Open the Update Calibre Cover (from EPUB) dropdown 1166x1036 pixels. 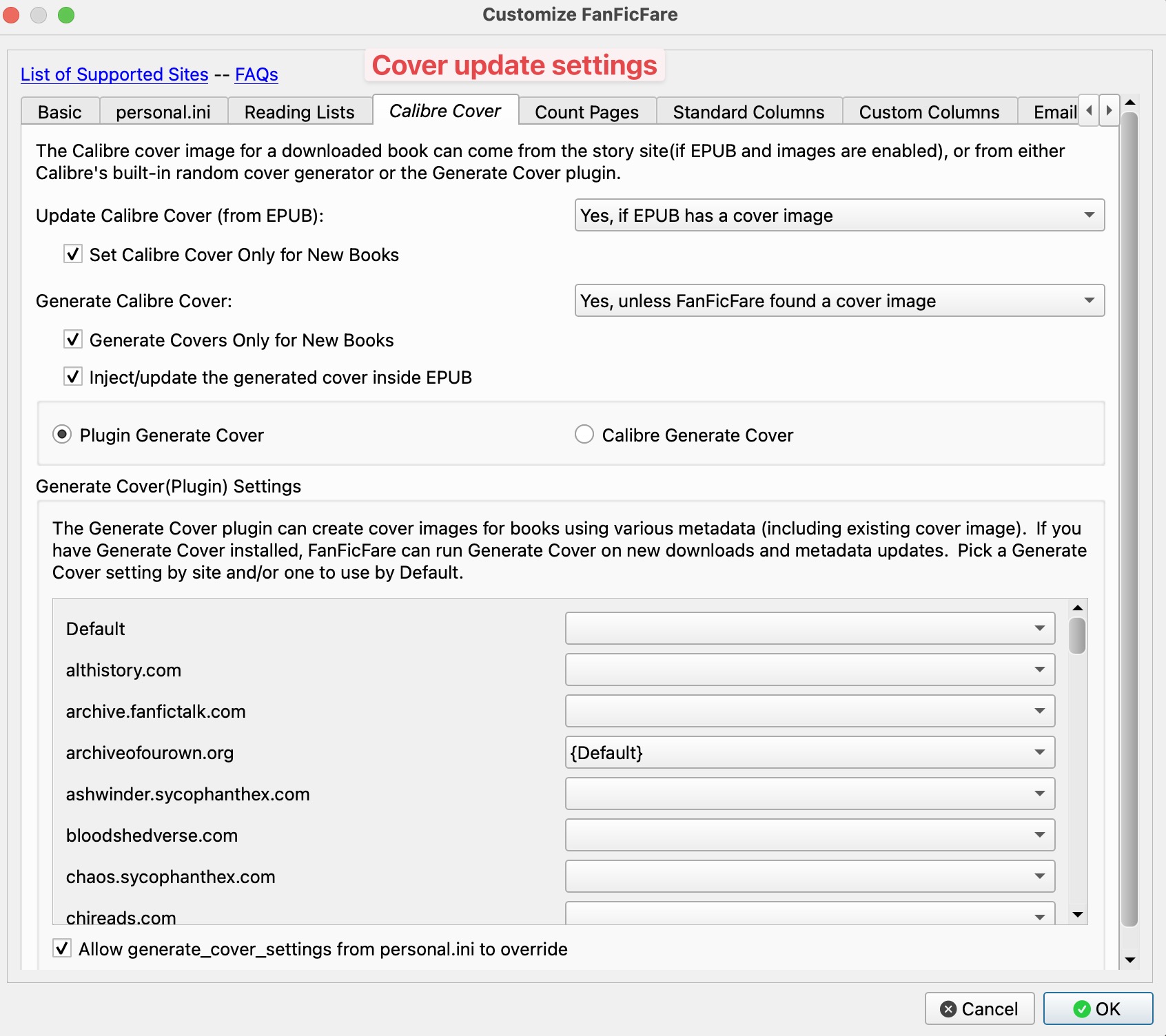839,216
